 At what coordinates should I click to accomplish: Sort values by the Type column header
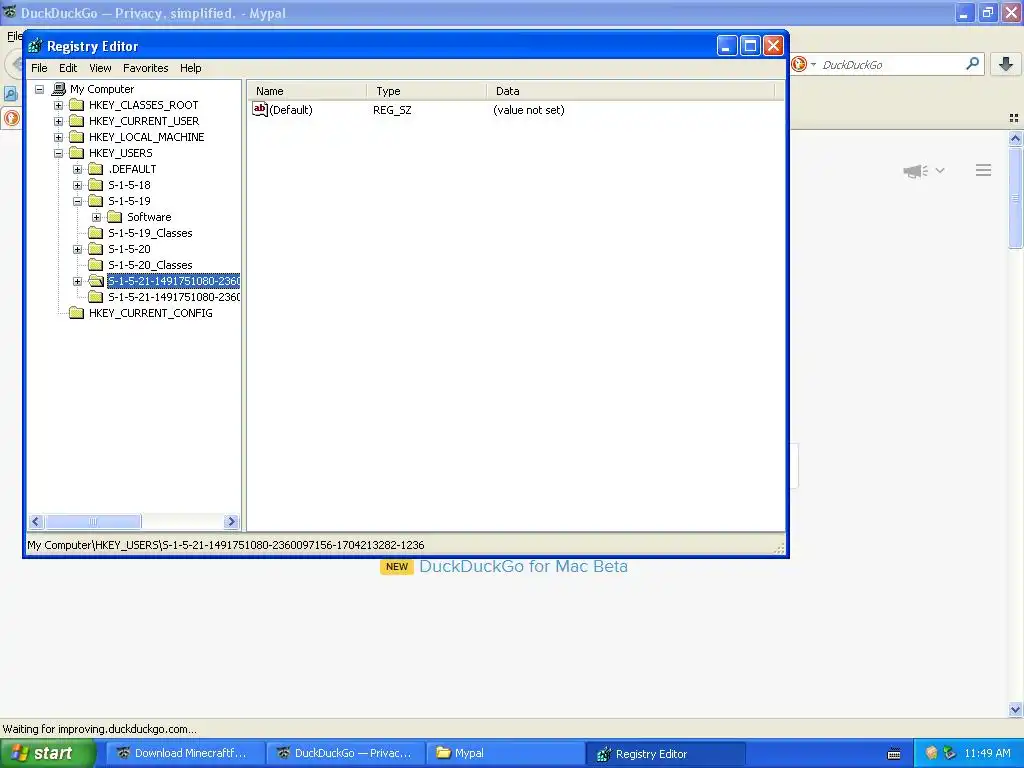(426, 91)
